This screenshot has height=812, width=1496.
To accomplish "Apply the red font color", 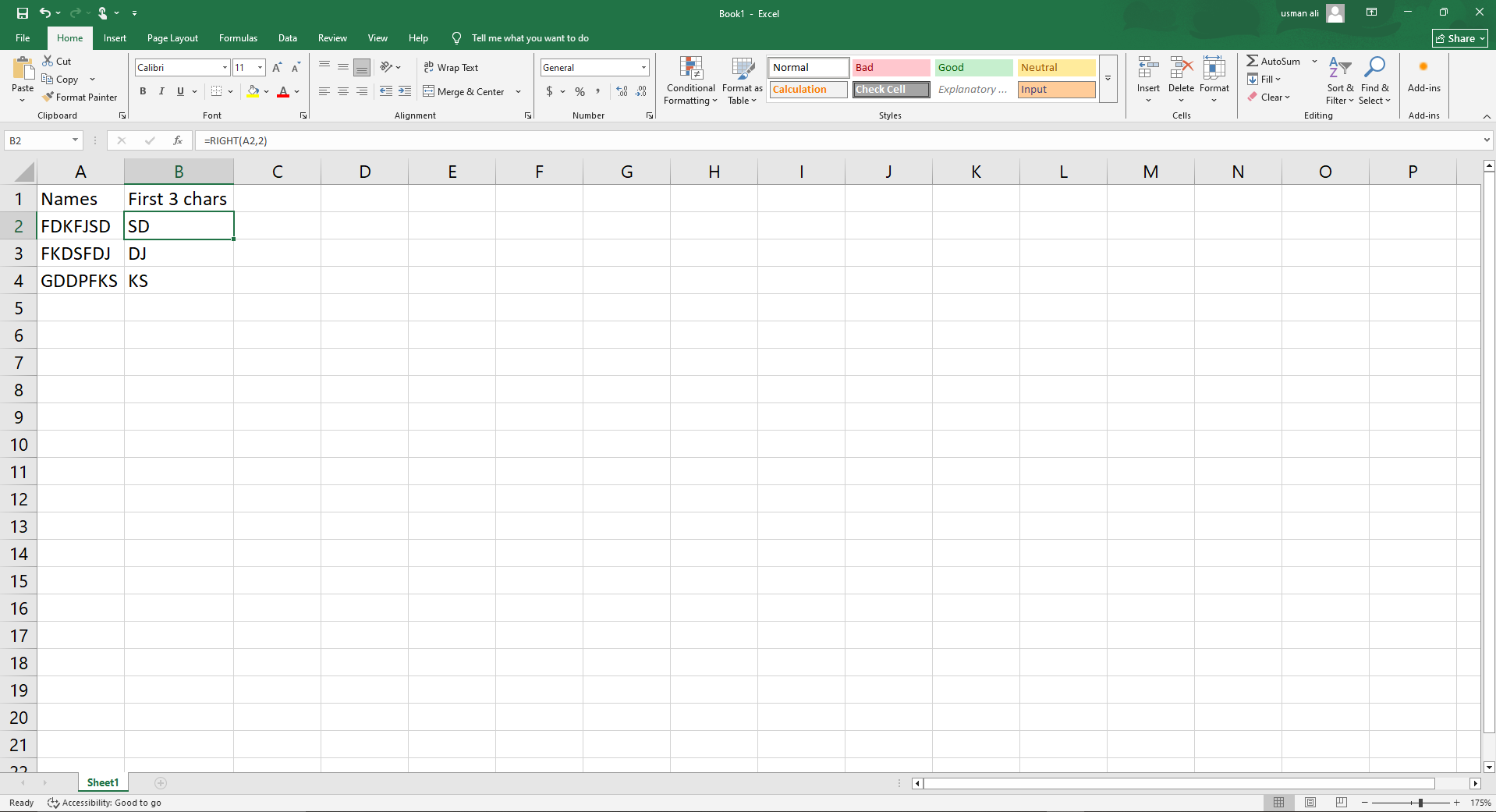I will 283,91.
